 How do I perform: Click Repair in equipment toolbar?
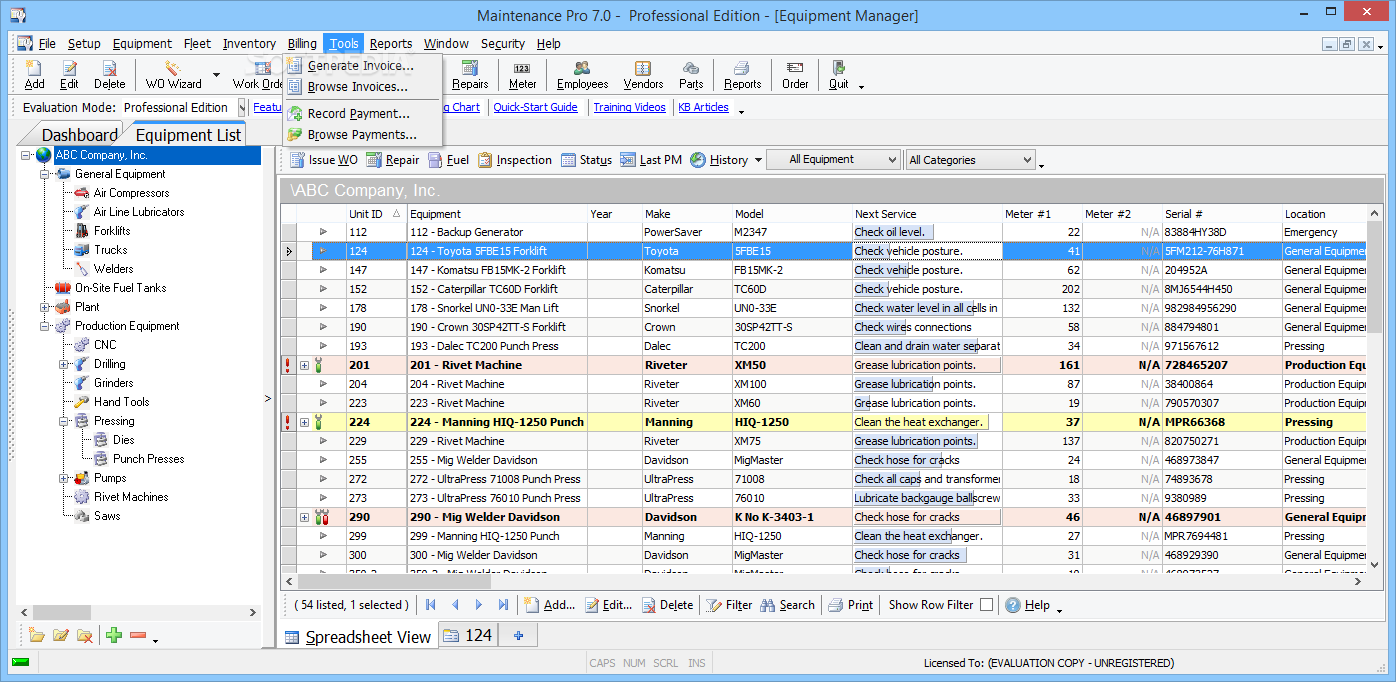392,160
